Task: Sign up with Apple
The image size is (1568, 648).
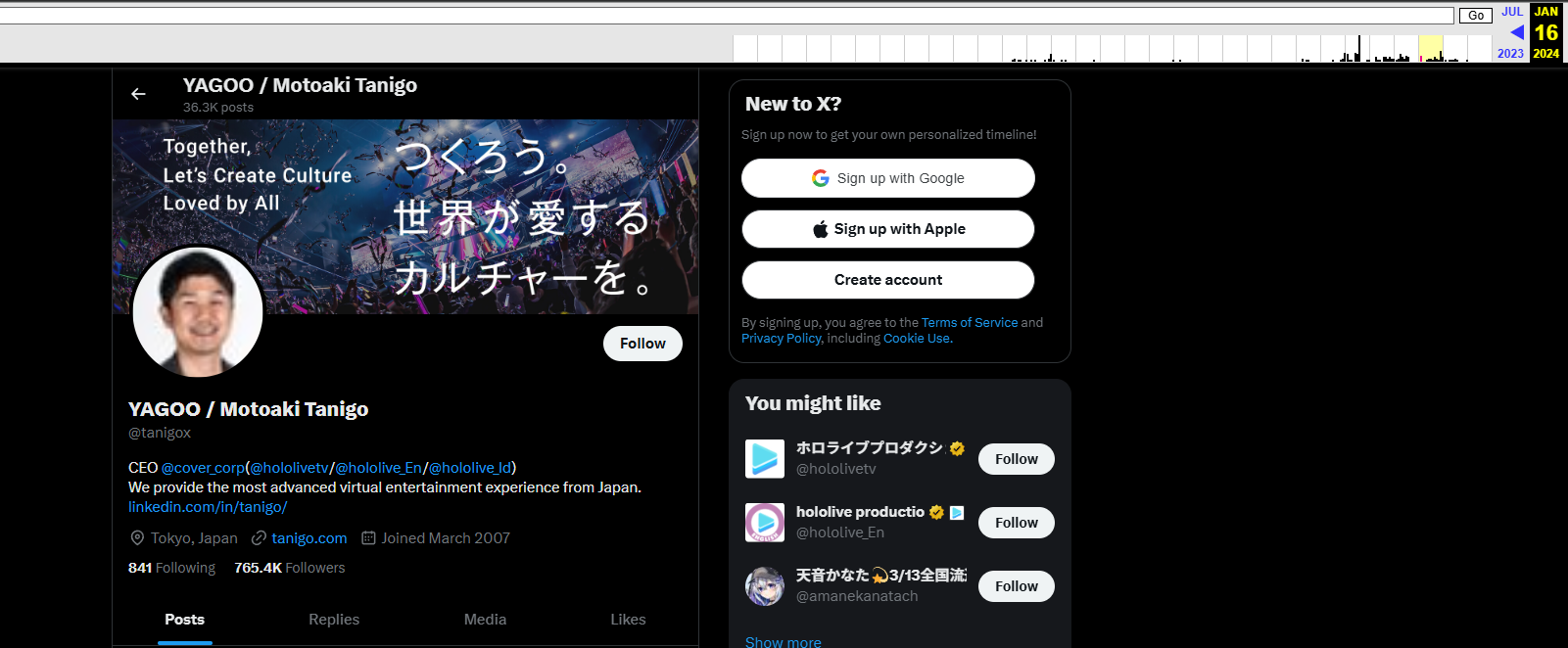Action: 888,229
